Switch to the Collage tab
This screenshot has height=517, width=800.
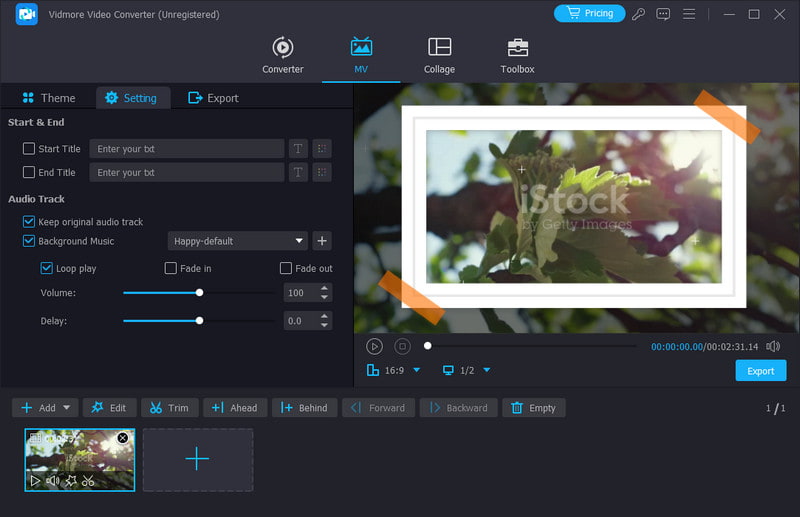(439, 56)
